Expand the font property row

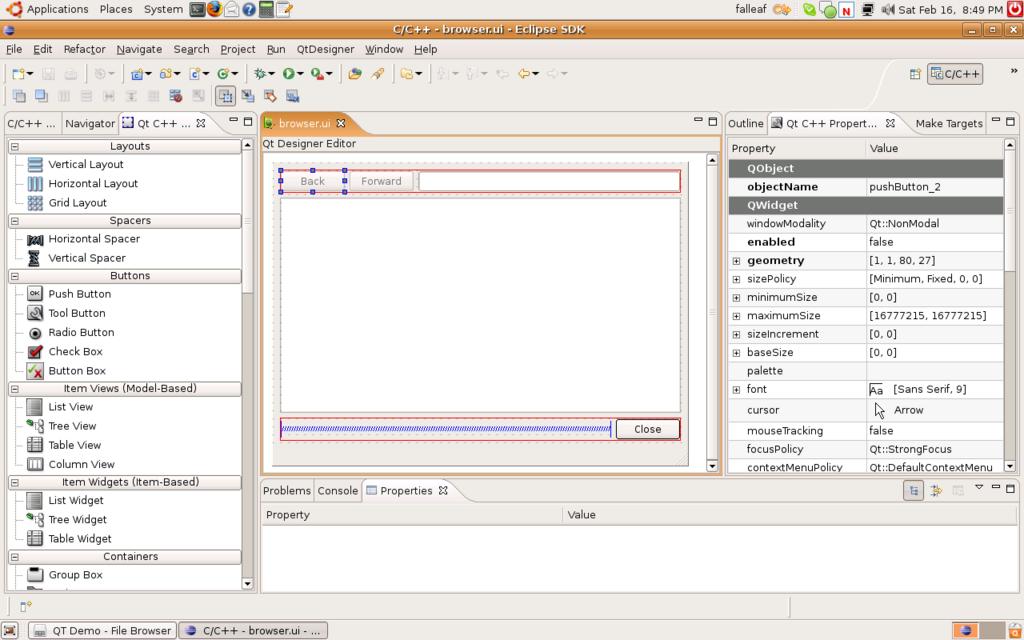point(736,390)
